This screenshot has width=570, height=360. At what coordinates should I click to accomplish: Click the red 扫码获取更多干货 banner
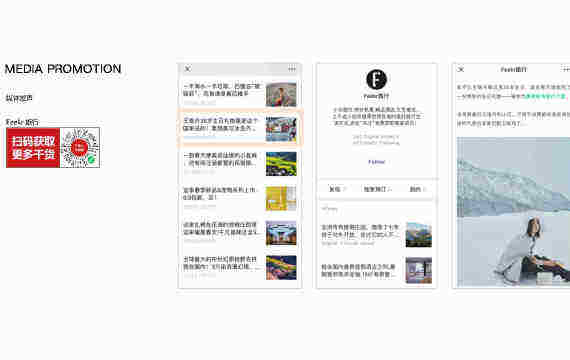[x=33, y=148]
